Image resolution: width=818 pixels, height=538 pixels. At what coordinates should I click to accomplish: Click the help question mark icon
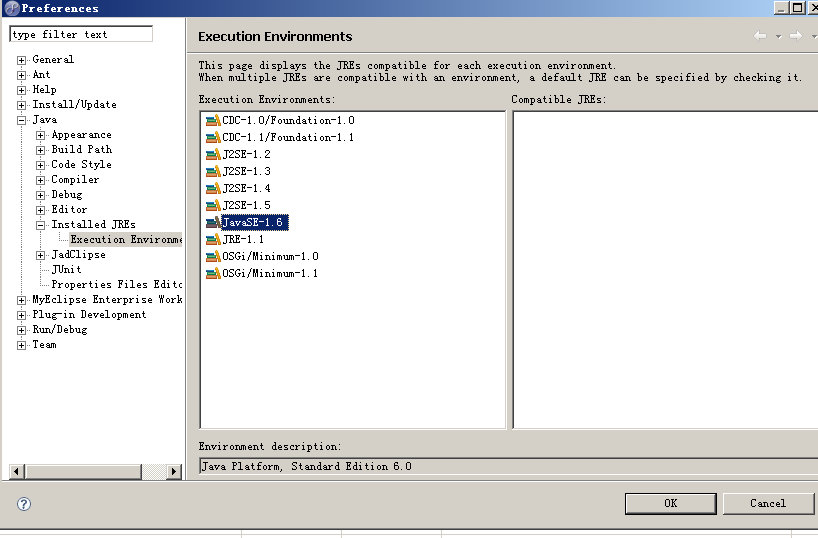pyautogui.click(x=24, y=504)
